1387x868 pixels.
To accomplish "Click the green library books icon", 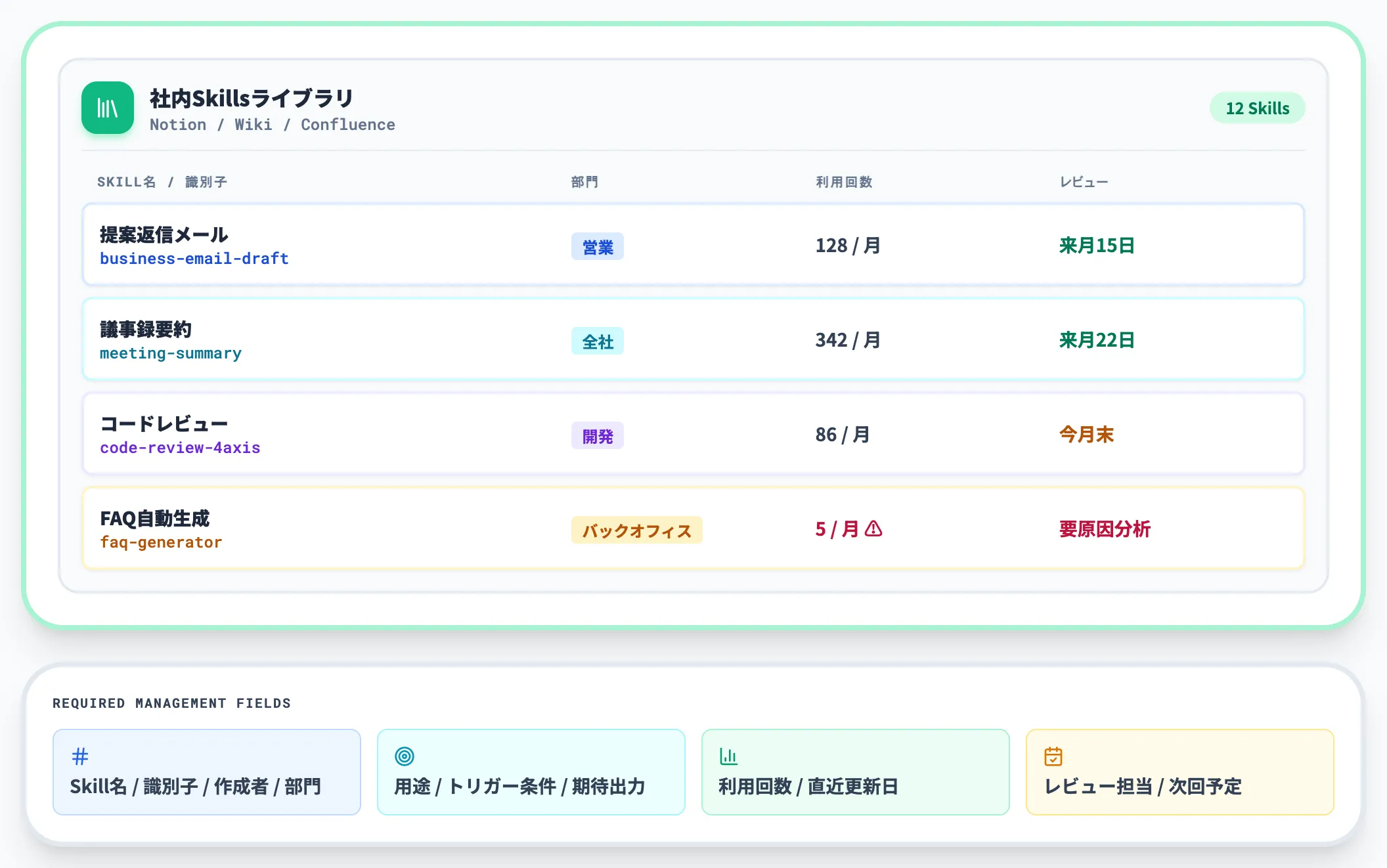I will click(108, 108).
